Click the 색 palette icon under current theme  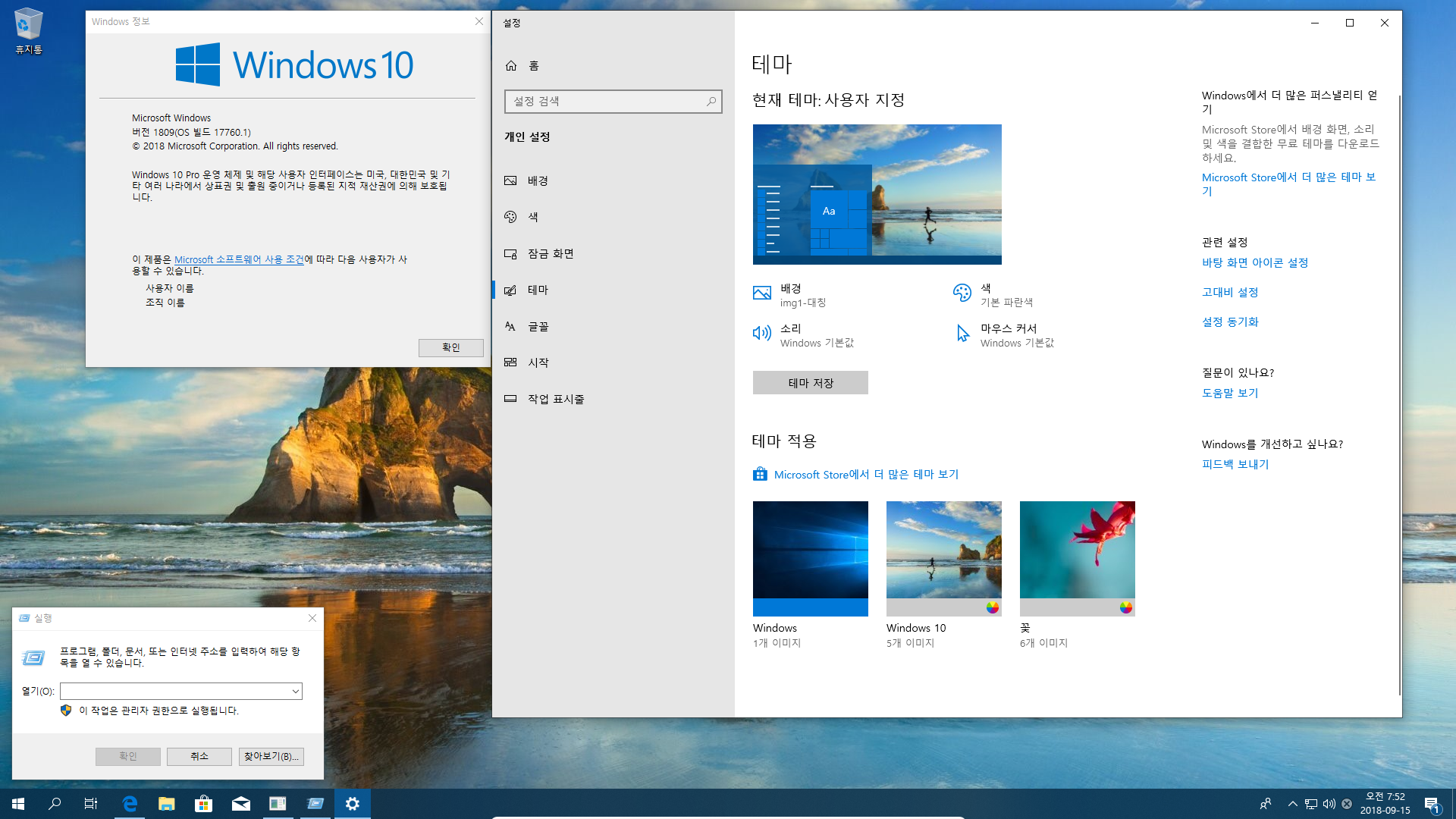(x=962, y=293)
